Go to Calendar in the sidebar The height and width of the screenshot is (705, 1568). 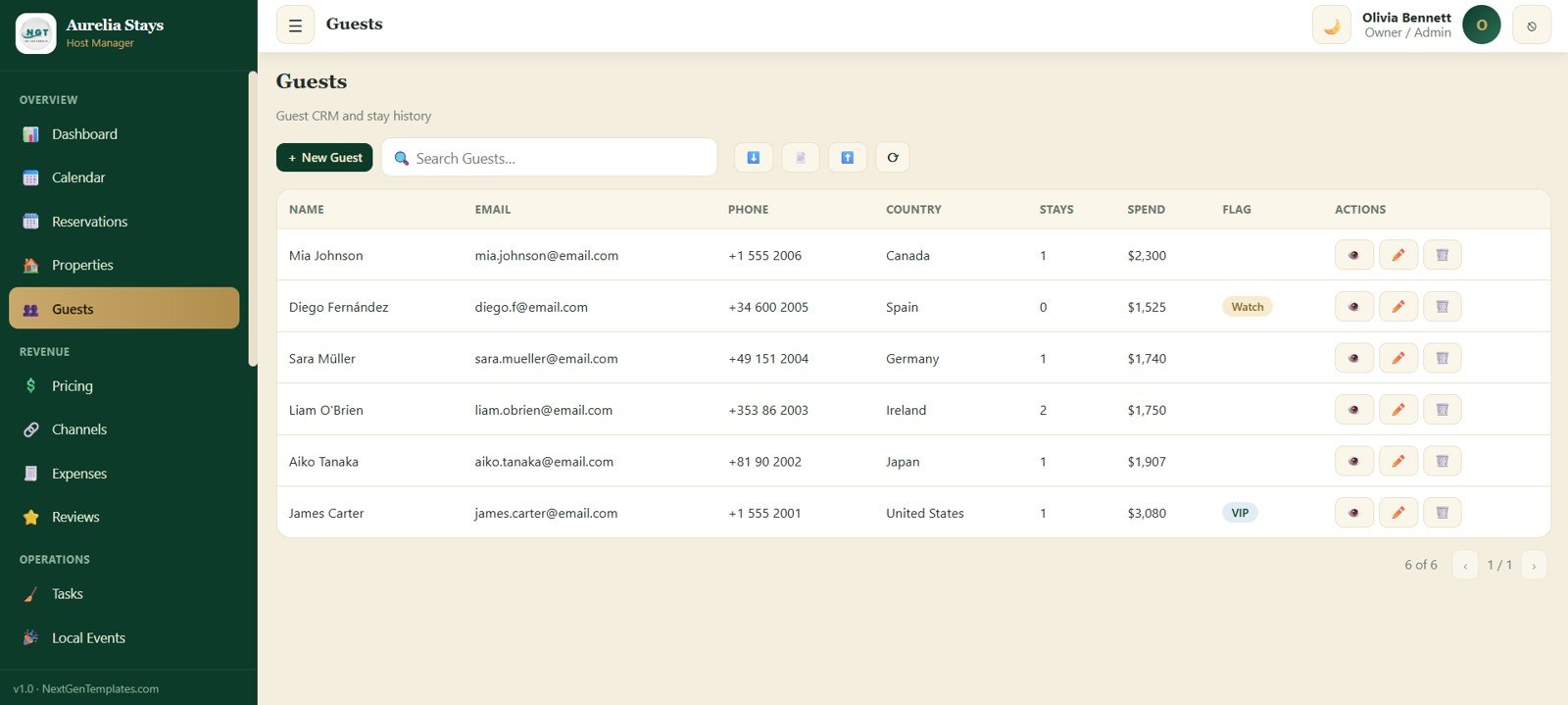point(123,177)
